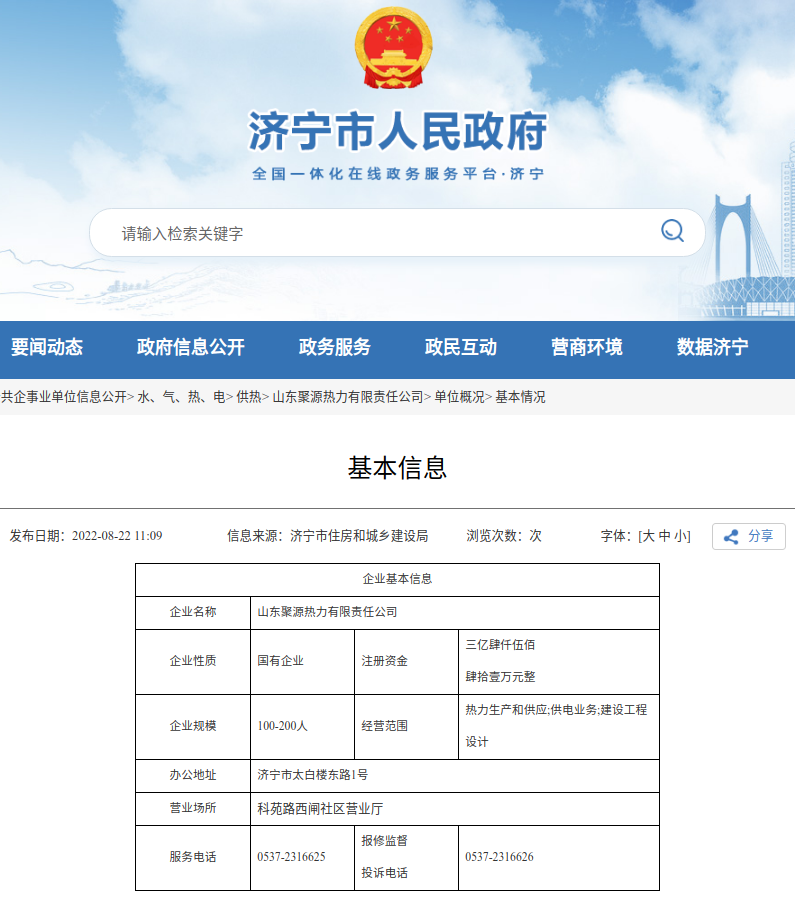795x922 pixels.
Task: Go to 水、气、热、电 breadcrumb link
Action: 181,397
